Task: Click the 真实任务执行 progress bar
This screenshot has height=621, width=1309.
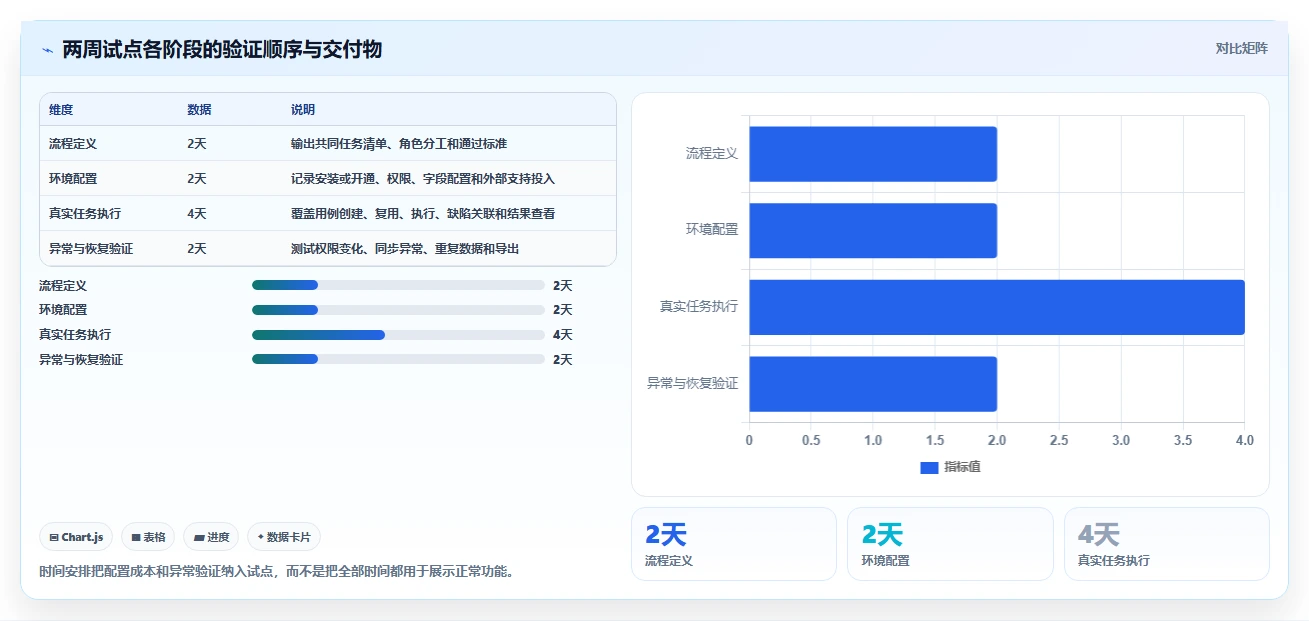Action: pyautogui.click(x=398, y=335)
